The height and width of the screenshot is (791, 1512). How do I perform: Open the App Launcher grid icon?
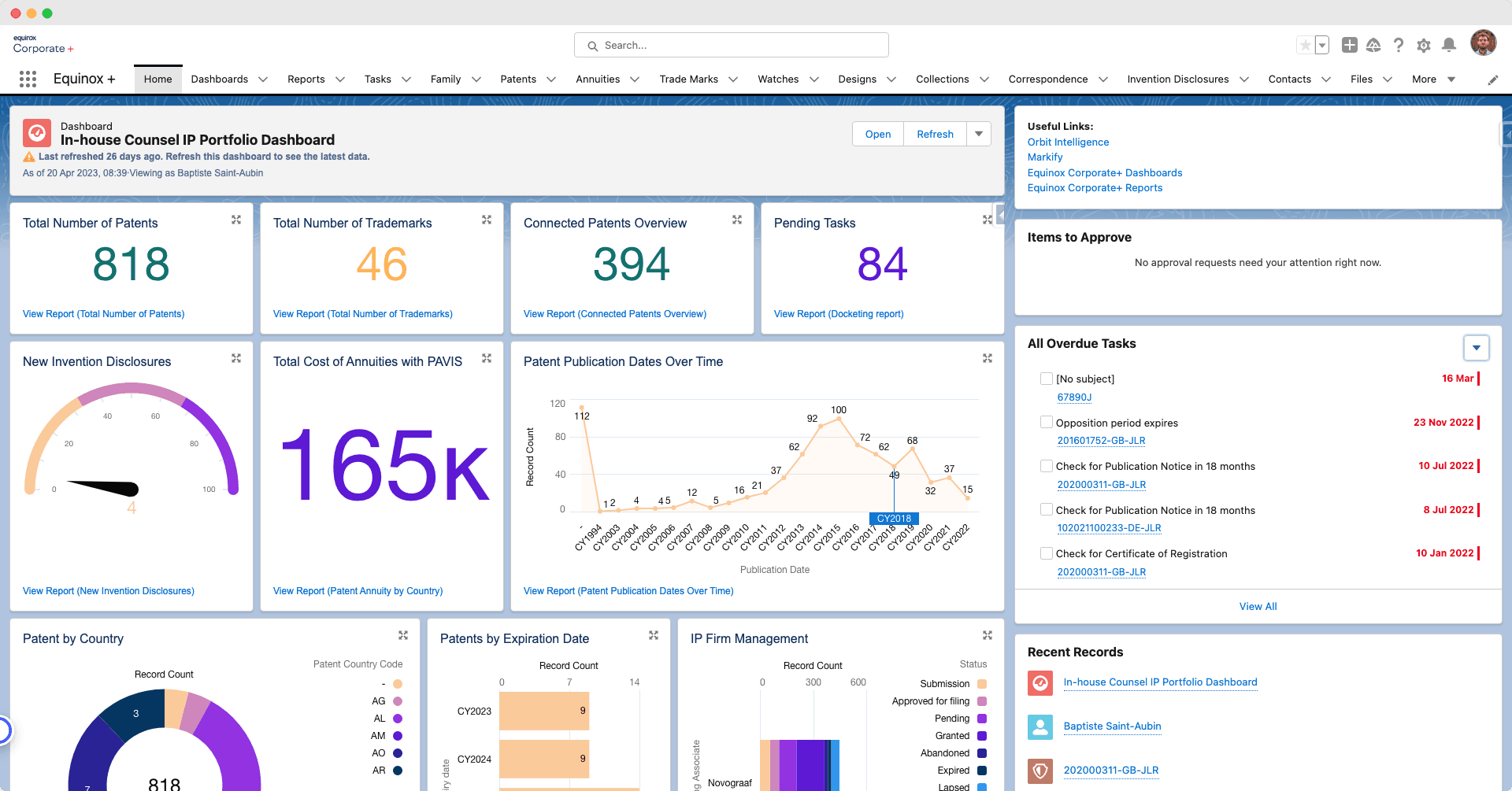tap(28, 79)
